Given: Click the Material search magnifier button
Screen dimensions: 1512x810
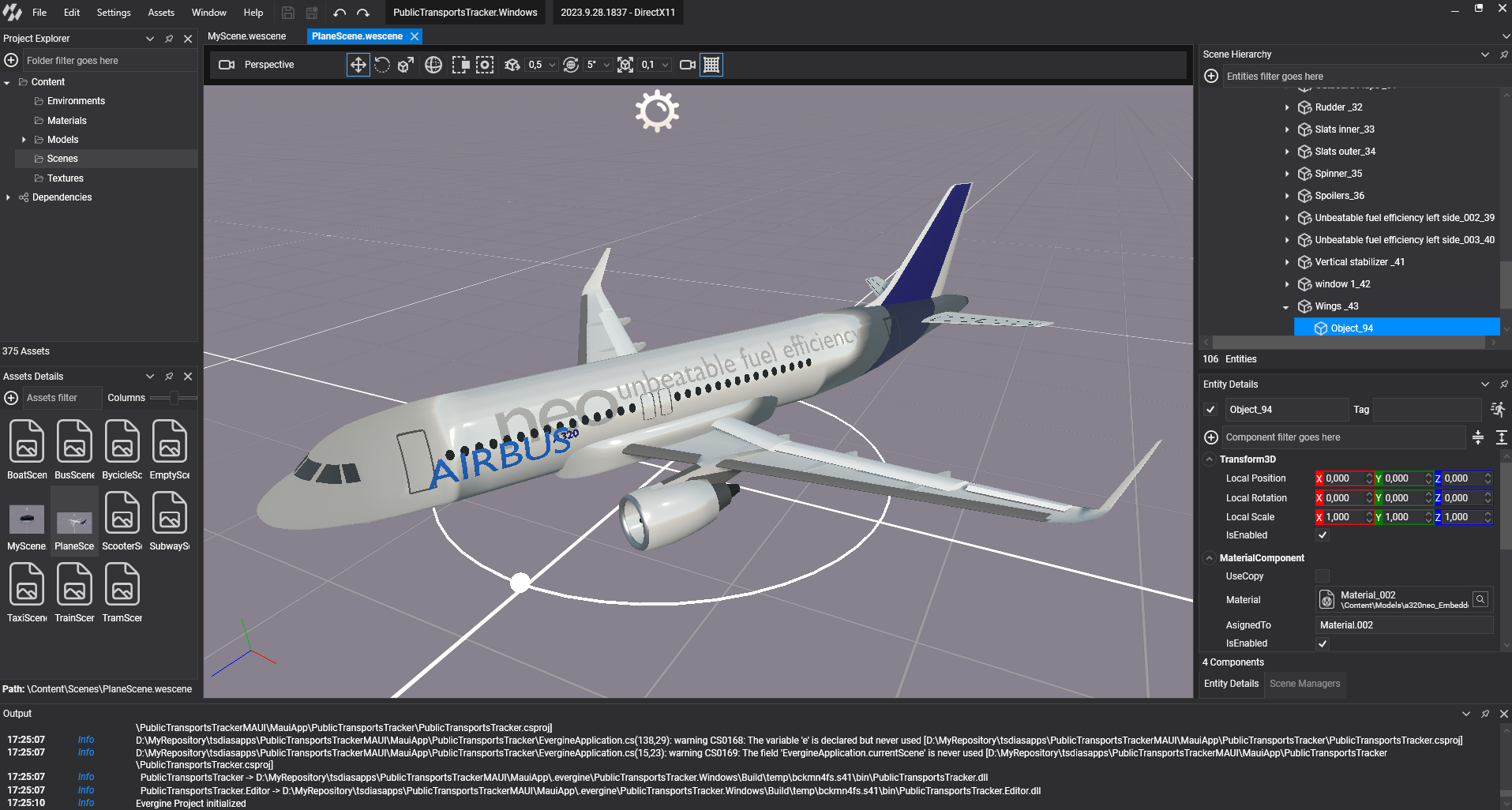Looking at the screenshot, I should coord(1481,599).
